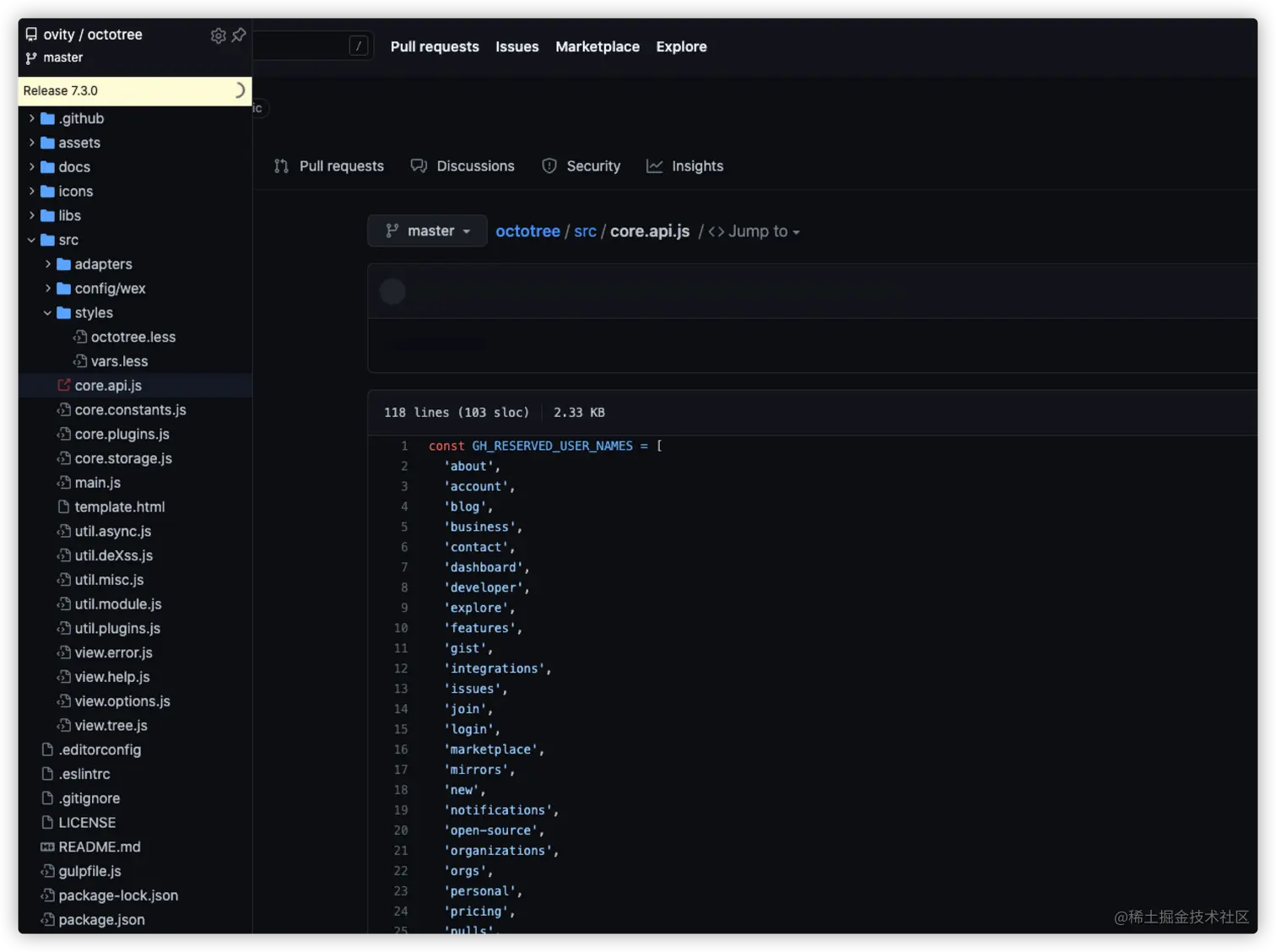Click the Security shield icon
Viewport: 1276px width, 952px height.
(549, 166)
